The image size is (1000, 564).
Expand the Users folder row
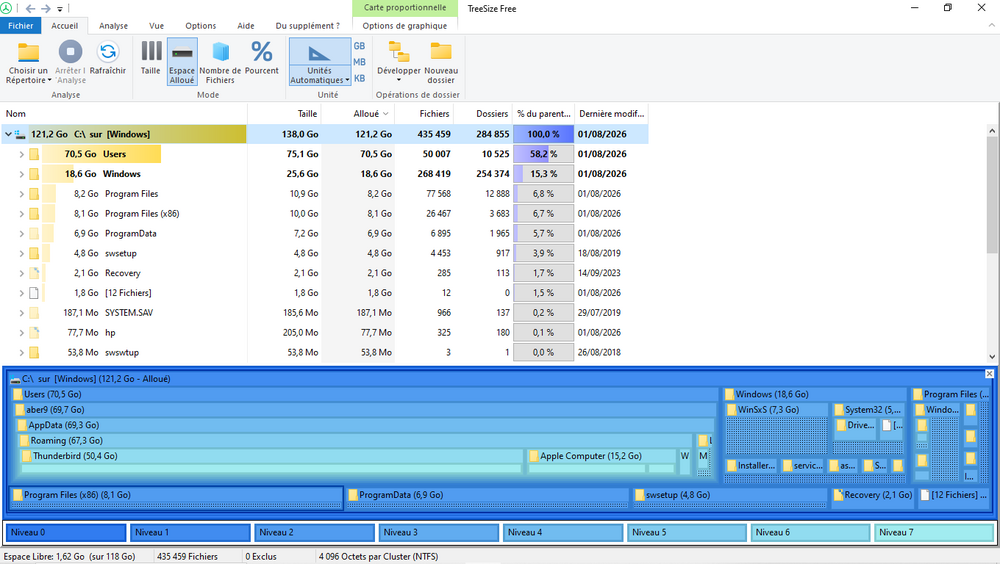coord(22,154)
